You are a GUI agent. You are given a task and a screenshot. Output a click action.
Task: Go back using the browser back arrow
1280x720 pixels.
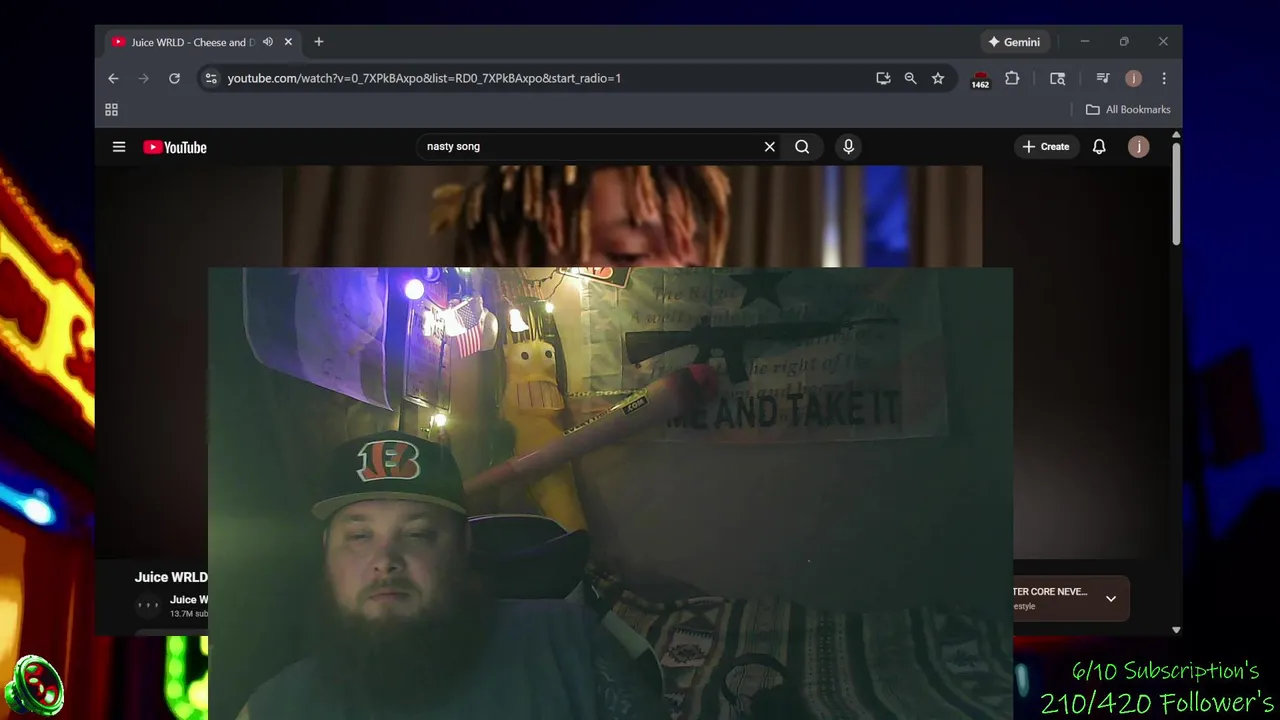[x=113, y=78]
